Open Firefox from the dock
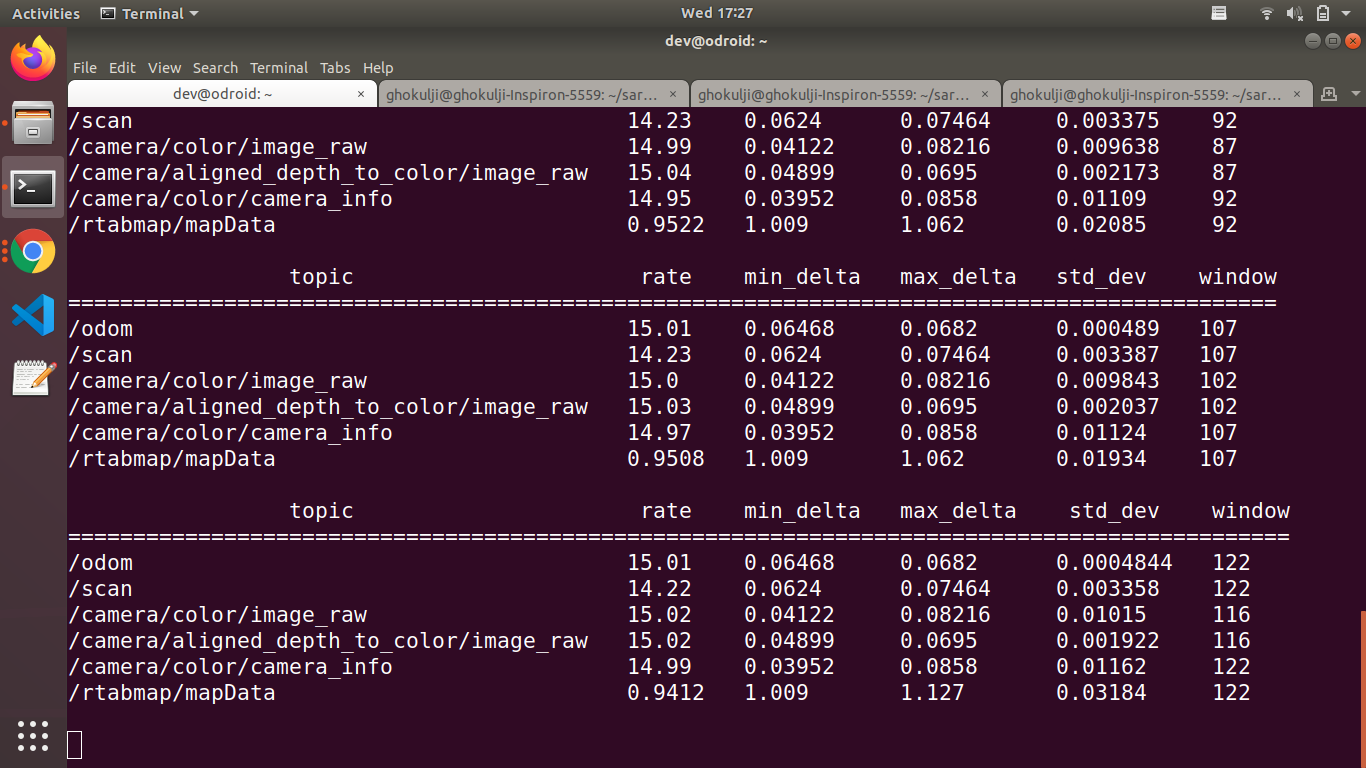1366x768 pixels. [x=33, y=58]
